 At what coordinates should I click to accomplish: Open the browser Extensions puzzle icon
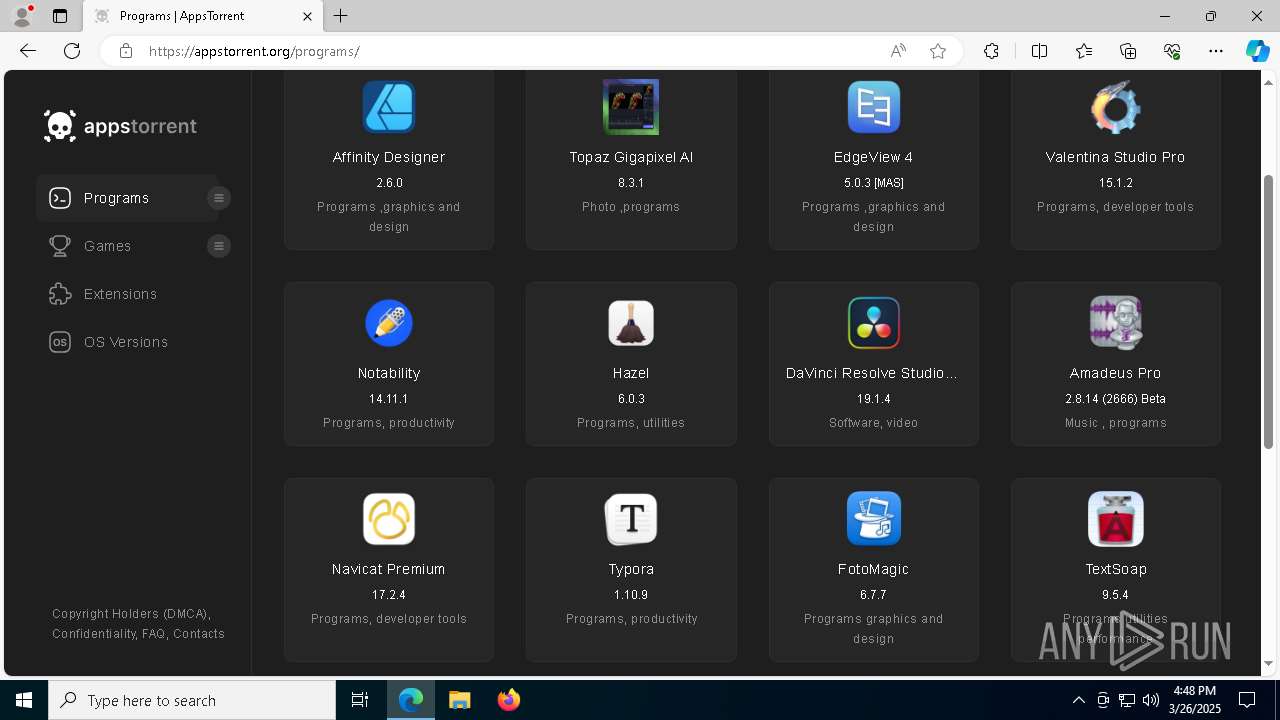click(991, 51)
